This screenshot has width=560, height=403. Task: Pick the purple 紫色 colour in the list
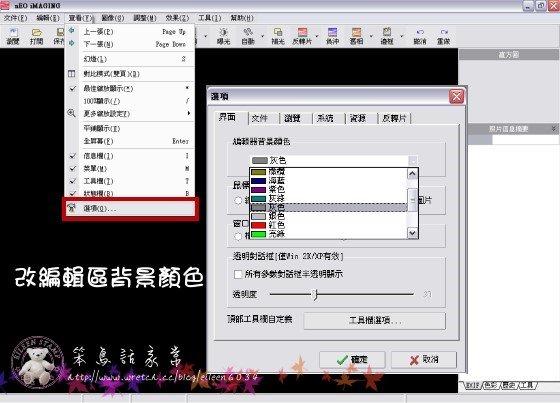329,189
